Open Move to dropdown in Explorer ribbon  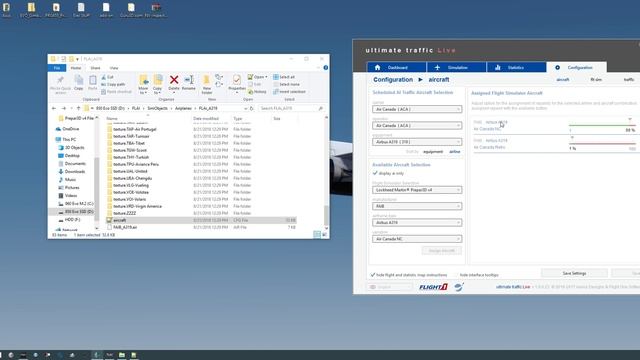[143, 84]
